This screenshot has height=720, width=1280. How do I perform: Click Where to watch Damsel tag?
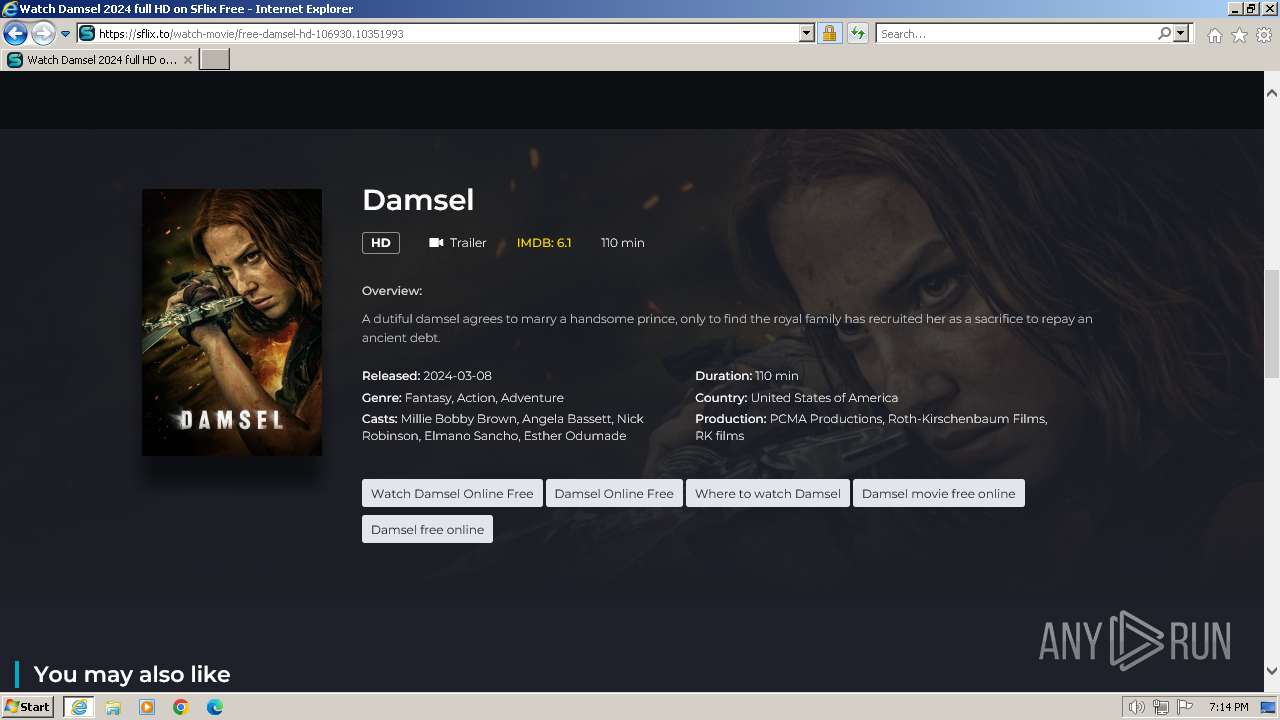coord(768,493)
